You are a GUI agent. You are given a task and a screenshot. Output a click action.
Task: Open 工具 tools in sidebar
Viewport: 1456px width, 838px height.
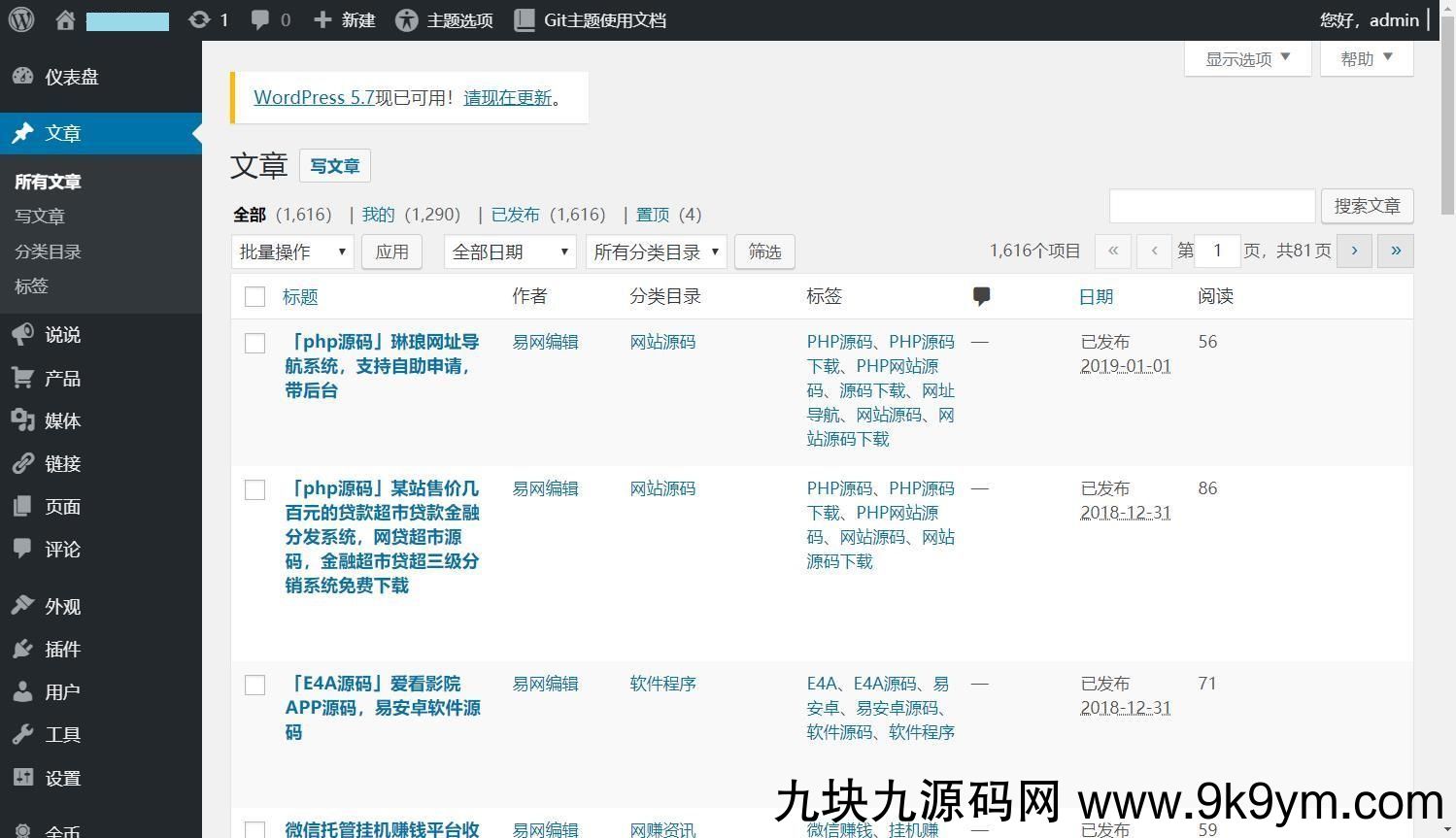pyautogui.click(x=62, y=734)
